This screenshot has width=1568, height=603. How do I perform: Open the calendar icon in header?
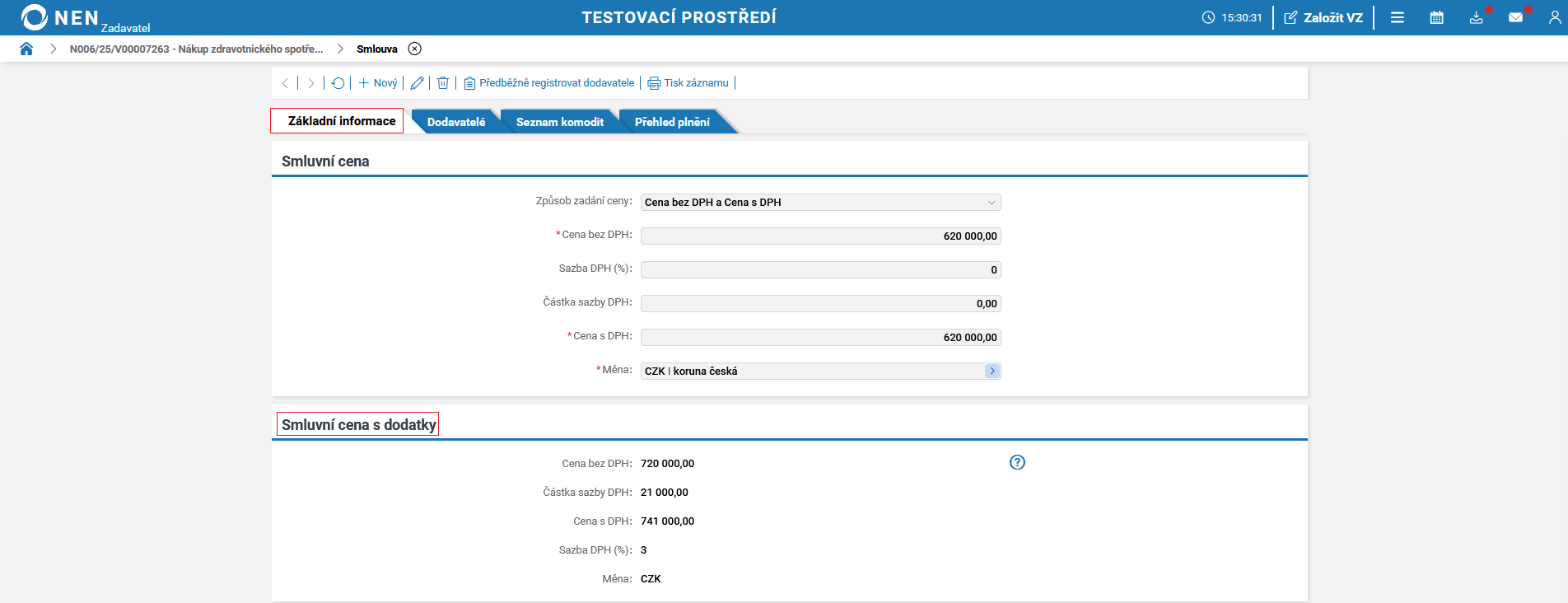pyautogui.click(x=1436, y=17)
